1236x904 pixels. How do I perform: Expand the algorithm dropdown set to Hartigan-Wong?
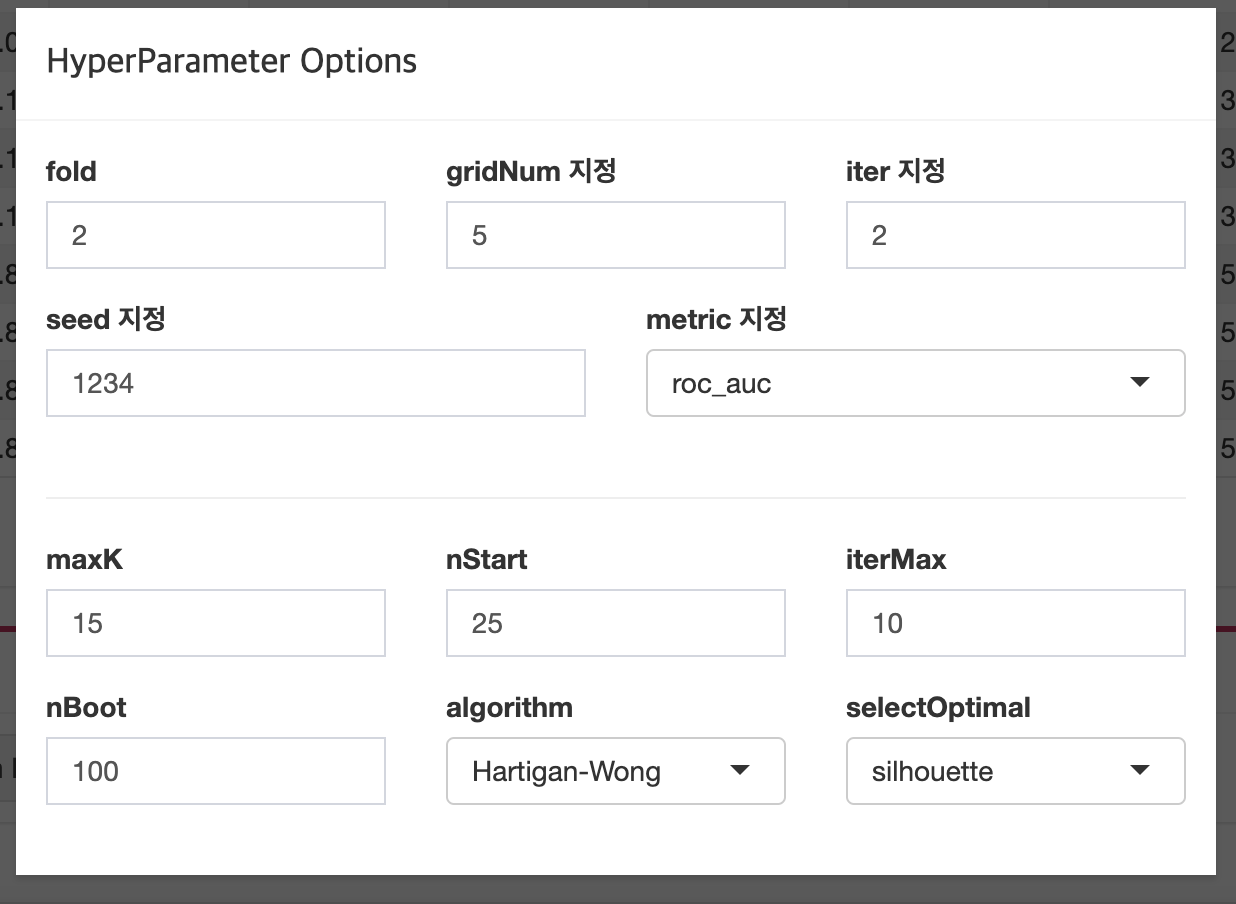pyautogui.click(x=615, y=771)
